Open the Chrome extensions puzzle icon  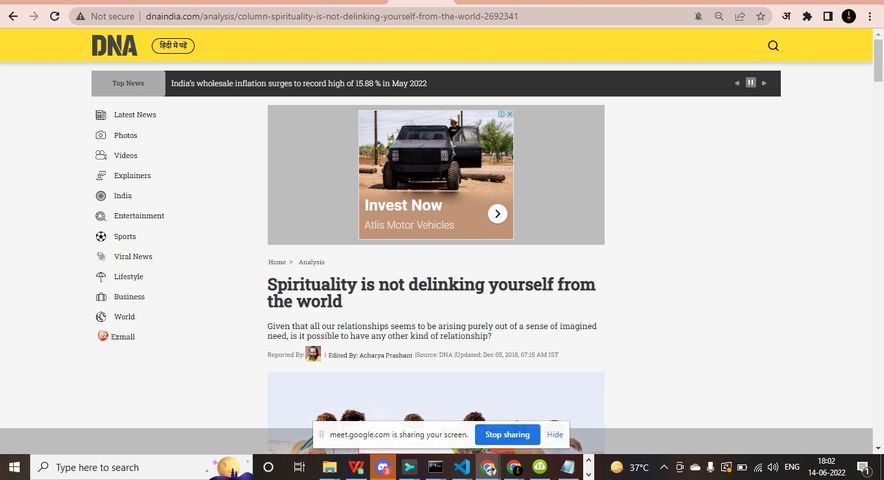pos(807,16)
